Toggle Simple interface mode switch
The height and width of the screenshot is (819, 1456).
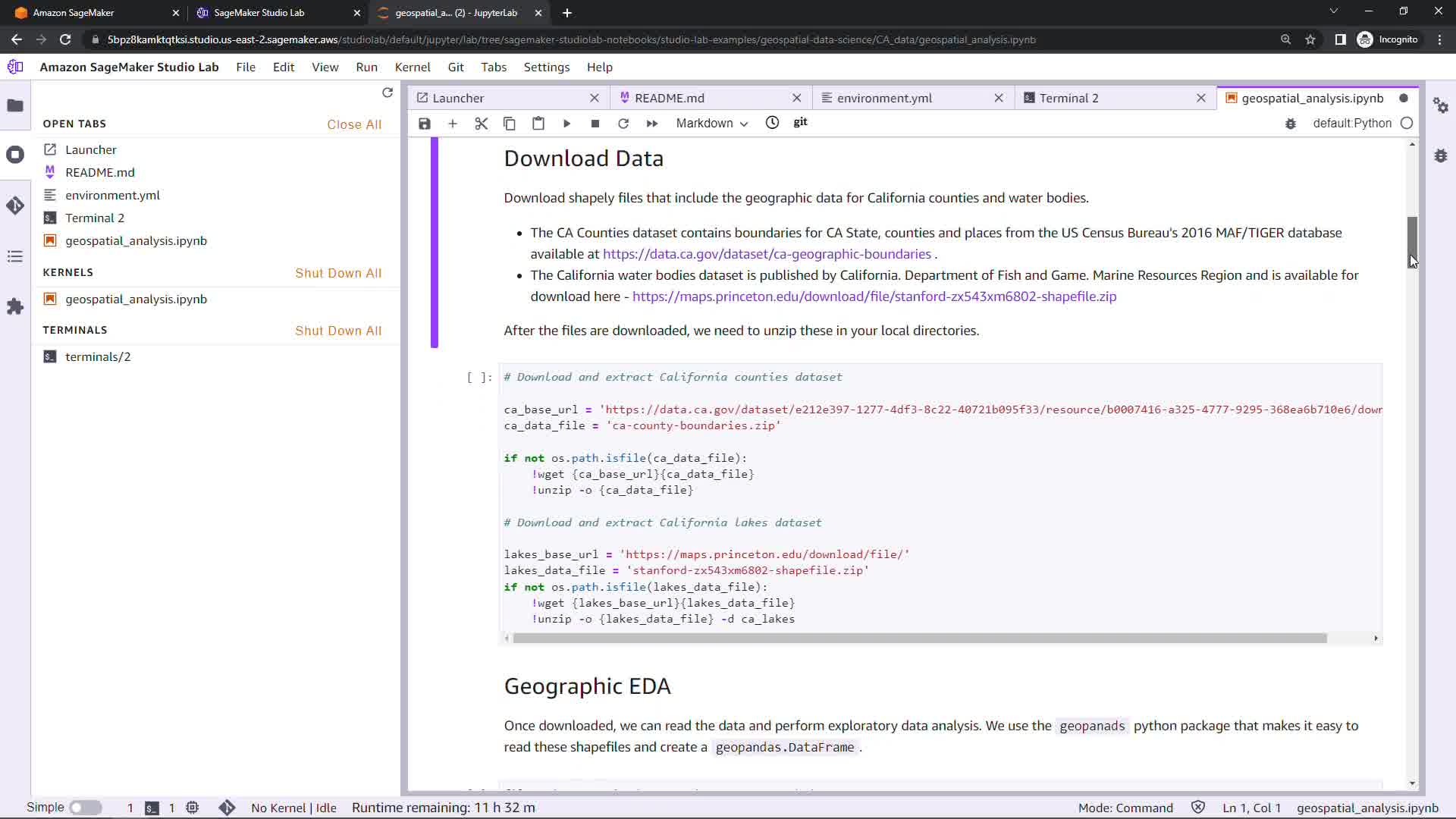pyautogui.click(x=86, y=808)
